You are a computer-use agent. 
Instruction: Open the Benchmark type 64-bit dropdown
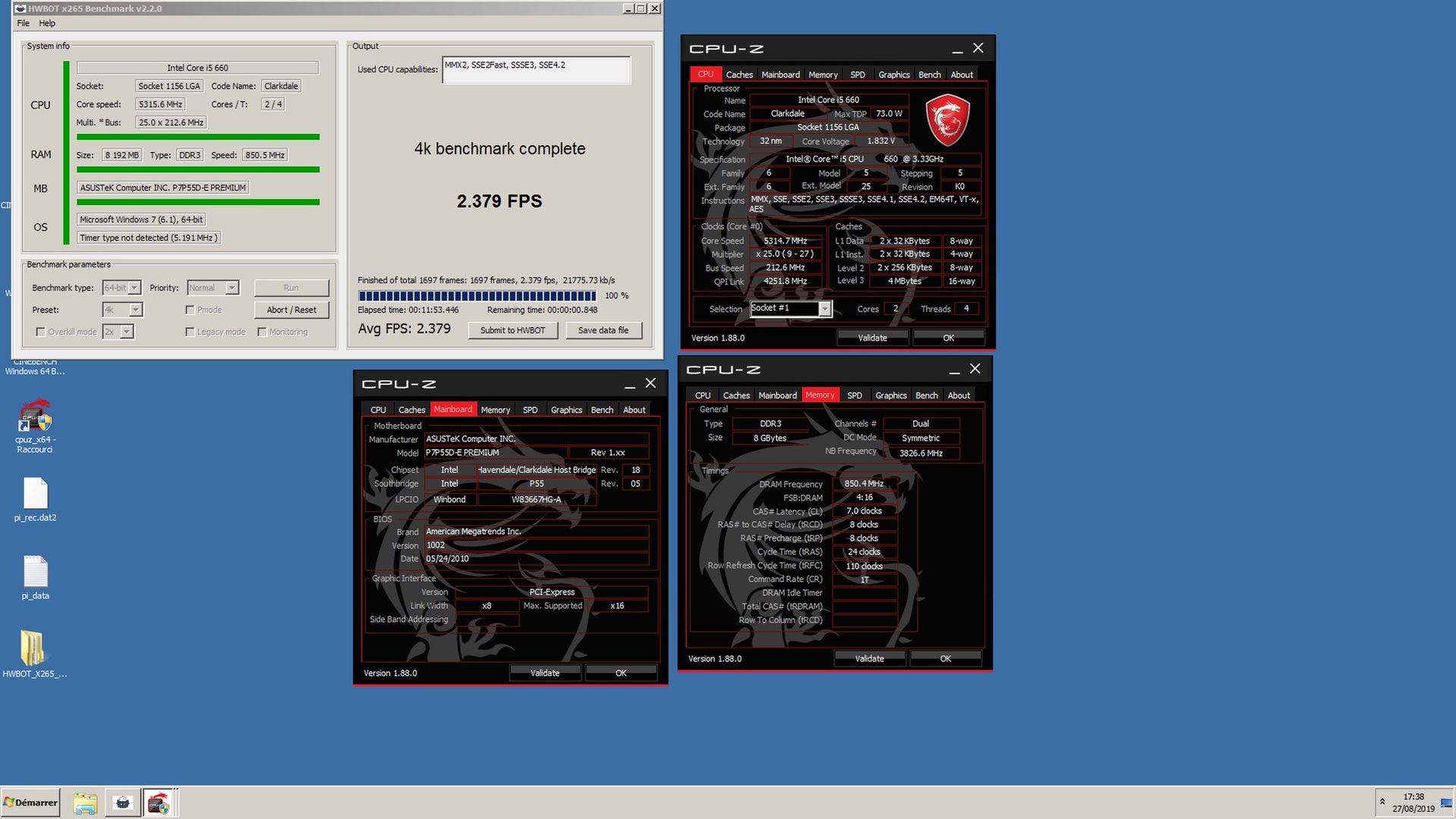(134, 287)
